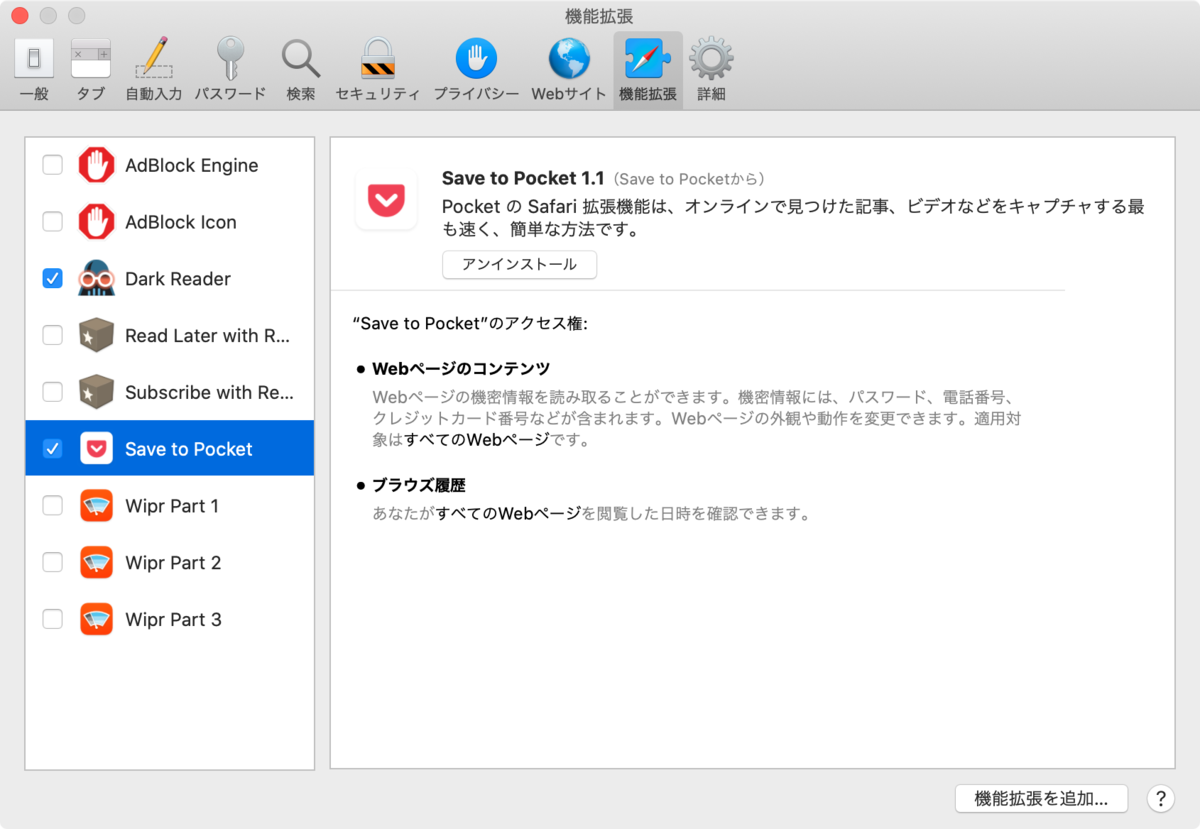This screenshot has width=1200, height=829.
Task: Open help with the question mark button
Action: [1160, 799]
